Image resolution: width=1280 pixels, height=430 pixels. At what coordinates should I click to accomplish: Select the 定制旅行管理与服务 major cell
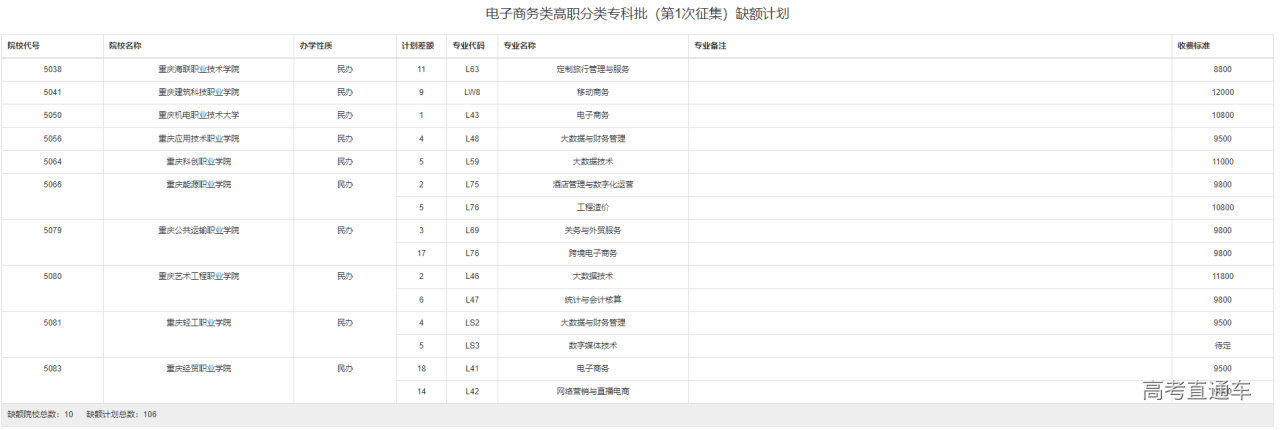[593, 69]
